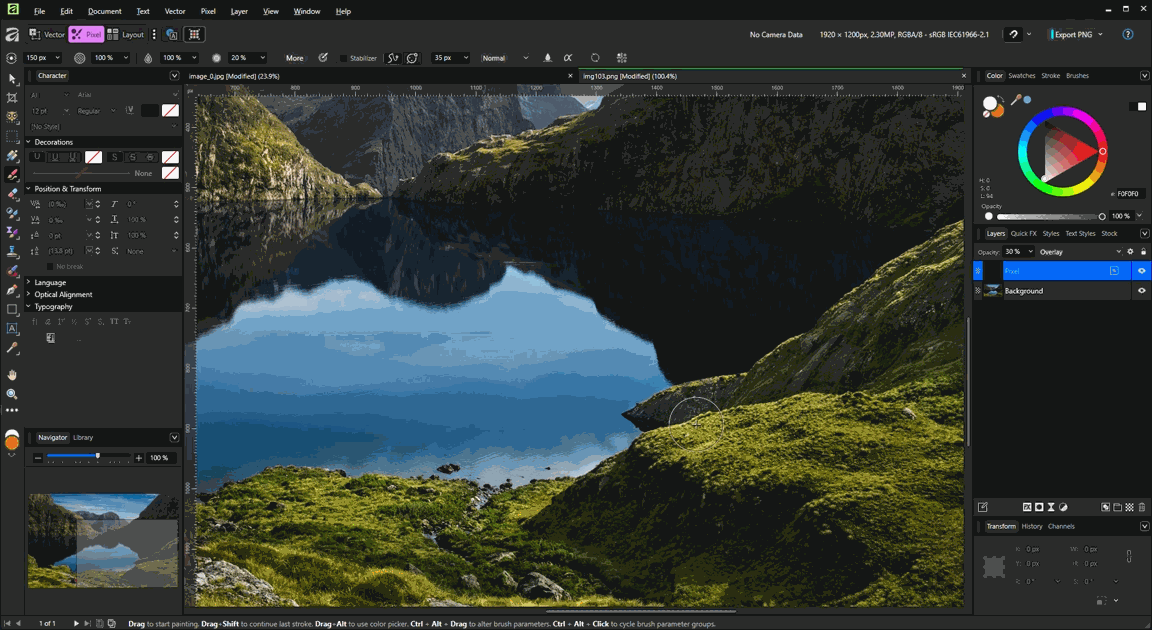Select the Move tool arrow
The width and height of the screenshot is (1152, 630).
click(x=12, y=79)
